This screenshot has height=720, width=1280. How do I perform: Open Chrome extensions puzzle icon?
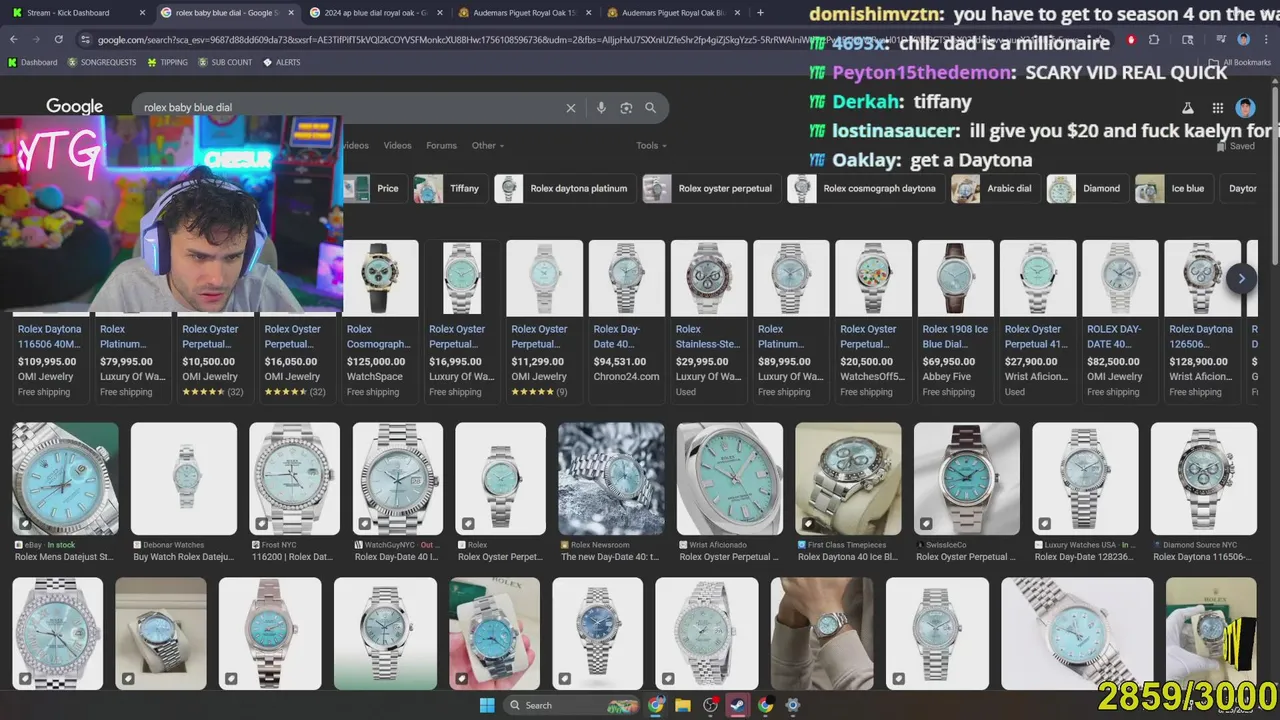tap(1154, 39)
